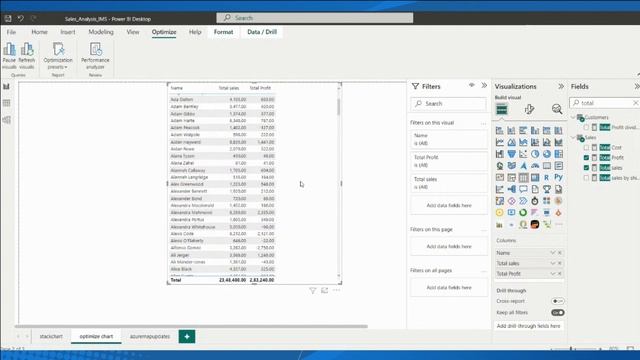The width and height of the screenshot is (640, 360).
Task: Choose the Gauge visual
Action: click(535, 166)
